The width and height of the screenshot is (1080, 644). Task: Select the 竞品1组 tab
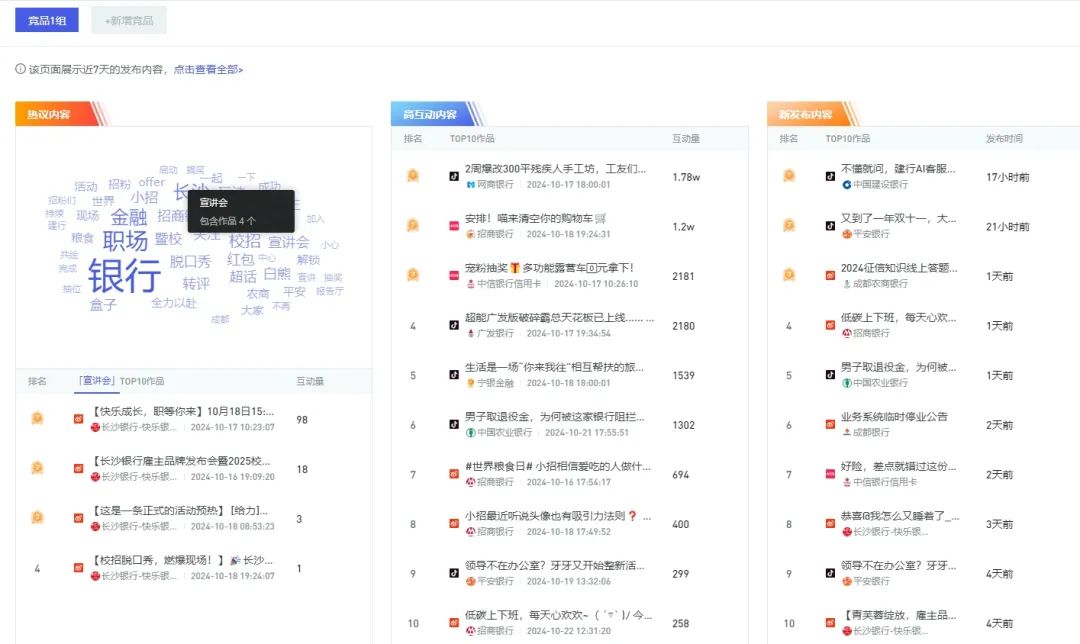click(47, 20)
